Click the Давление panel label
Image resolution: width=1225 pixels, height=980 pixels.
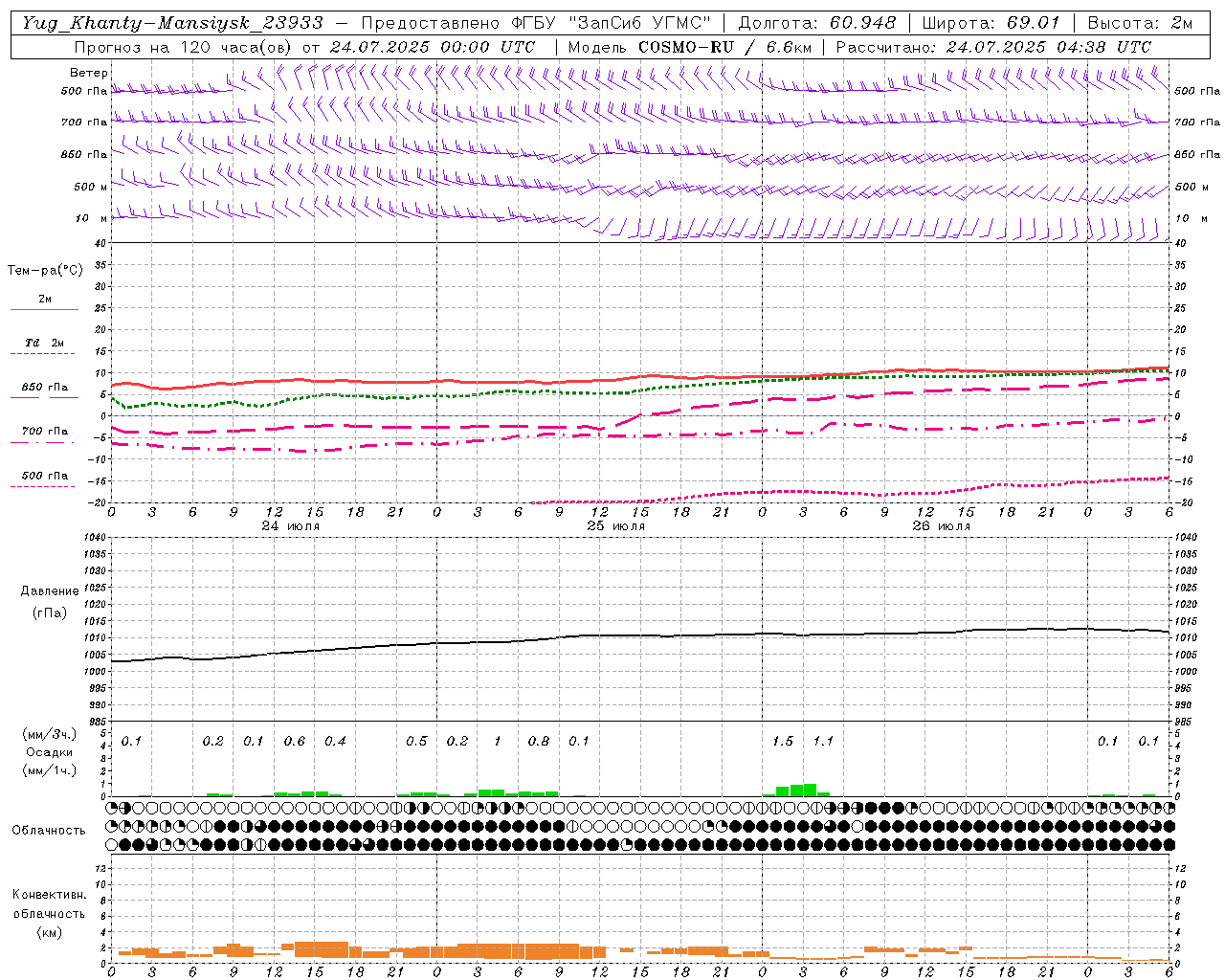pos(50,591)
